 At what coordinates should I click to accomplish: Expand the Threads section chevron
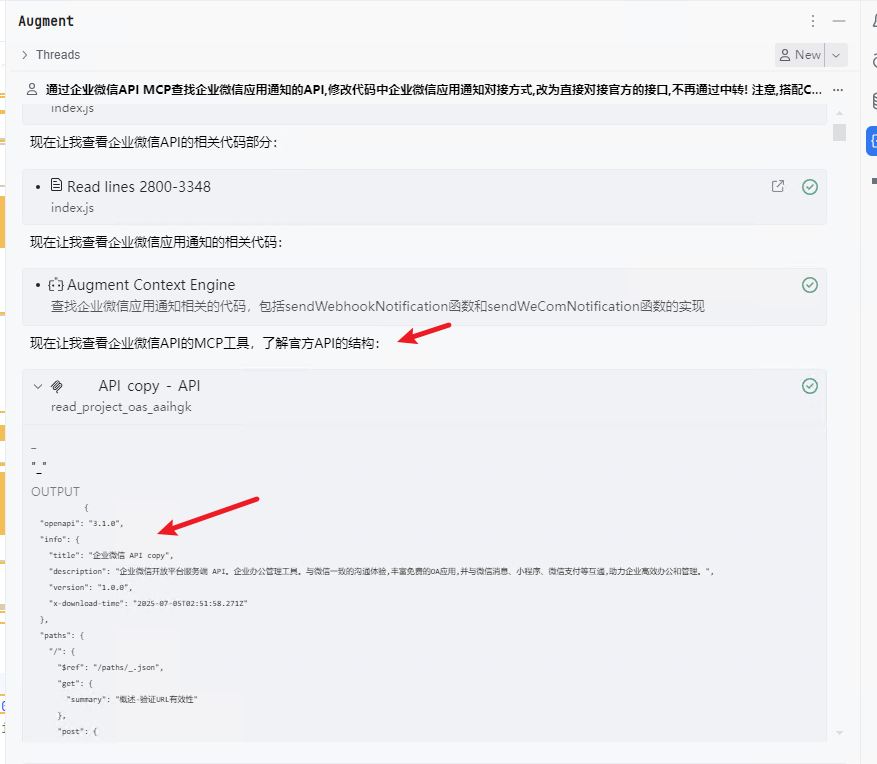point(24,55)
